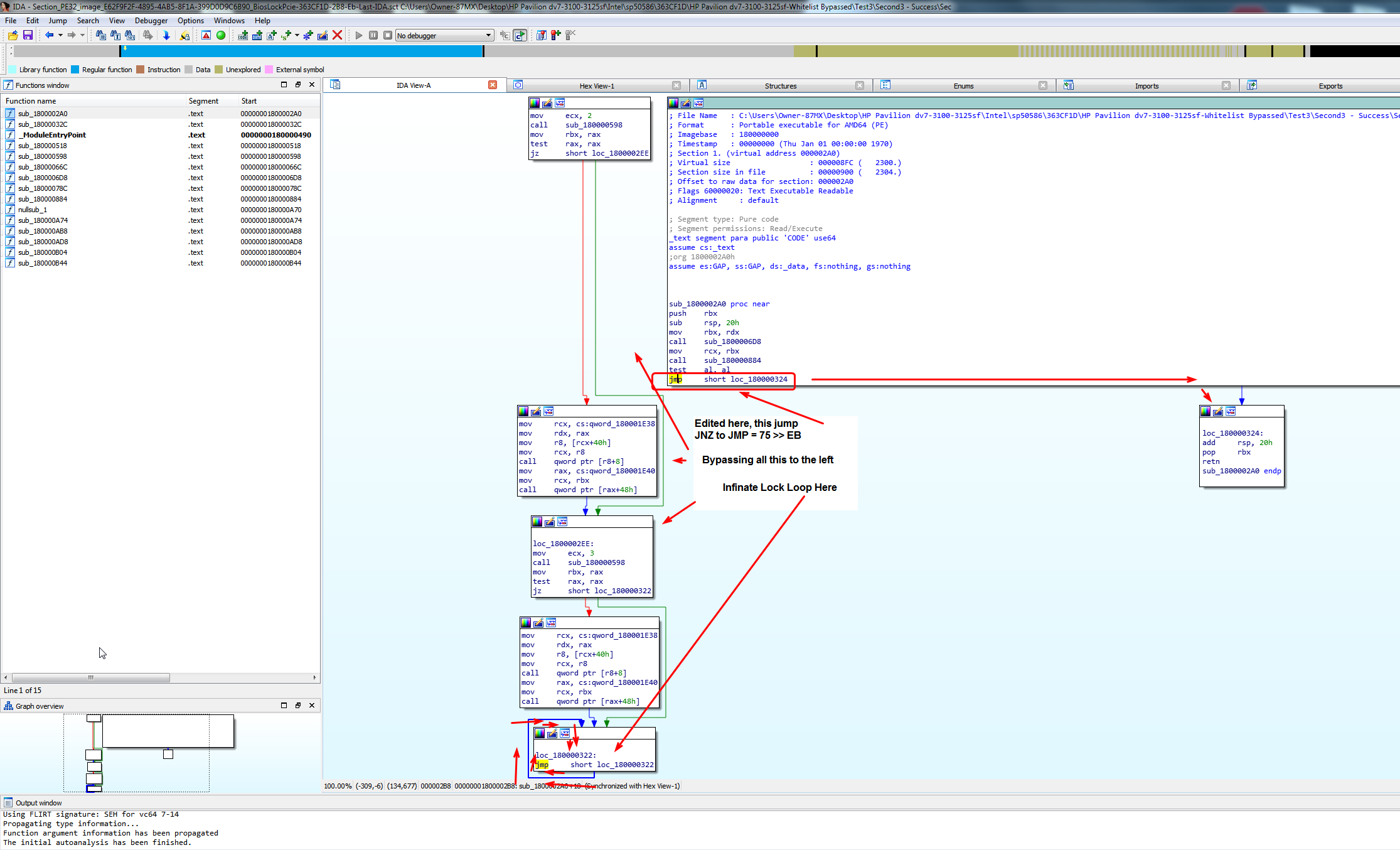Open the Debugger menu
This screenshot has height=850, width=1400.
[151, 21]
